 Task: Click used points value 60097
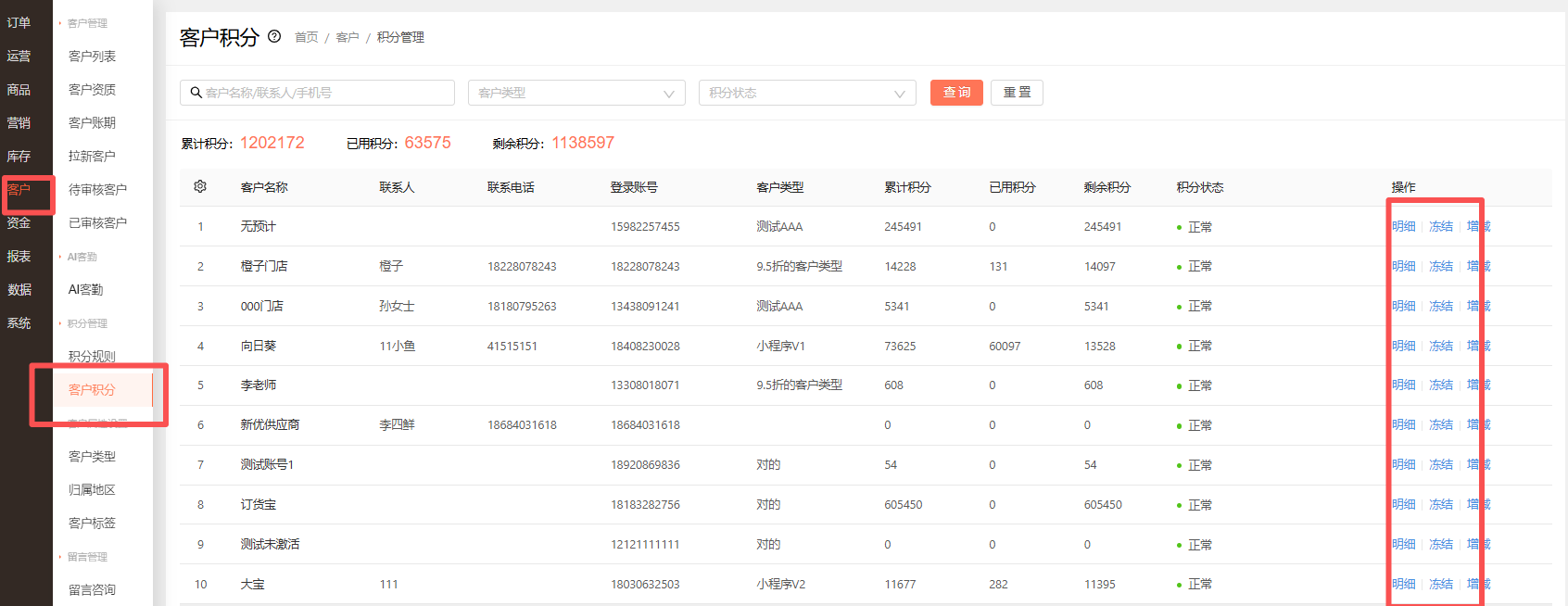coord(1005,346)
